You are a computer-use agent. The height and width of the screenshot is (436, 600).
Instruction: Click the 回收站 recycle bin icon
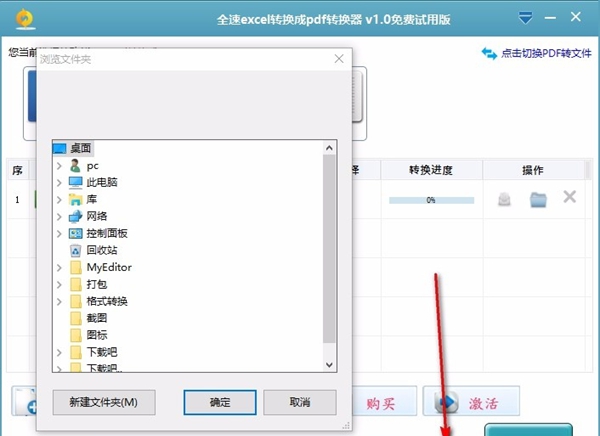pyautogui.click(x=75, y=250)
